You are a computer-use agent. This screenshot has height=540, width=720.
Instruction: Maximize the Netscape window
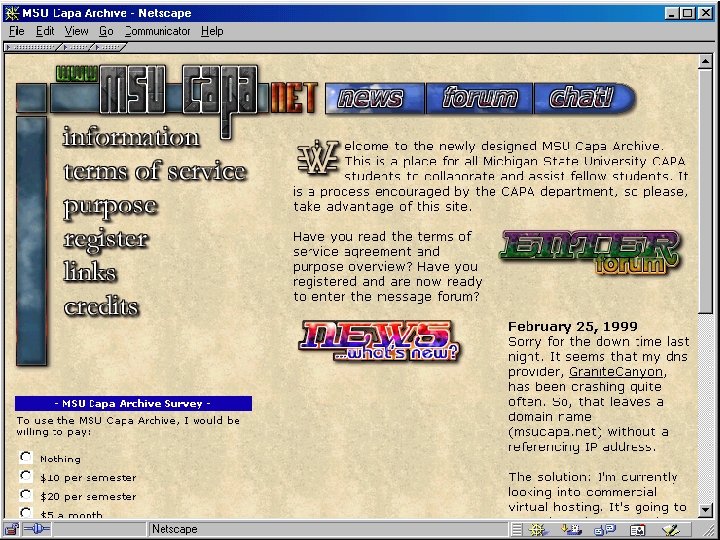tap(687, 13)
